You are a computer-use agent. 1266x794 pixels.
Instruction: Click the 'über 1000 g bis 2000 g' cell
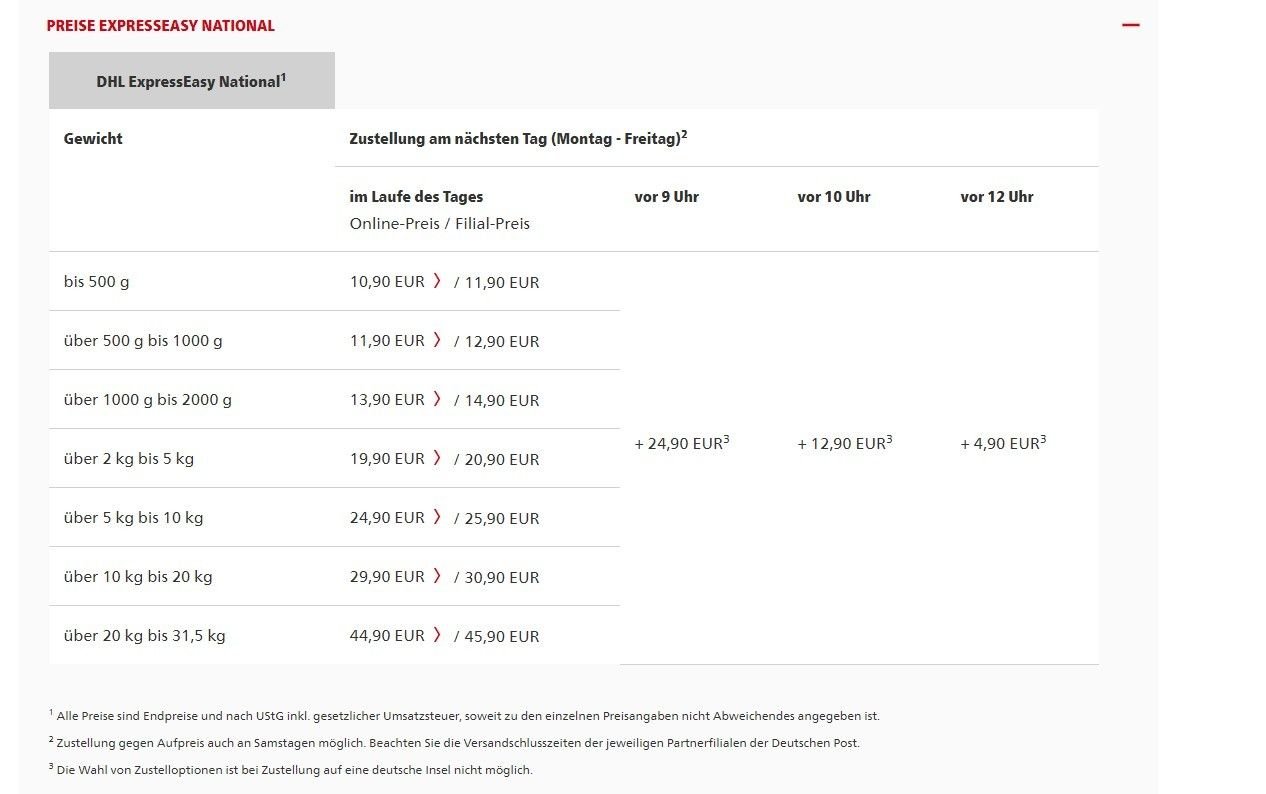pos(192,400)
